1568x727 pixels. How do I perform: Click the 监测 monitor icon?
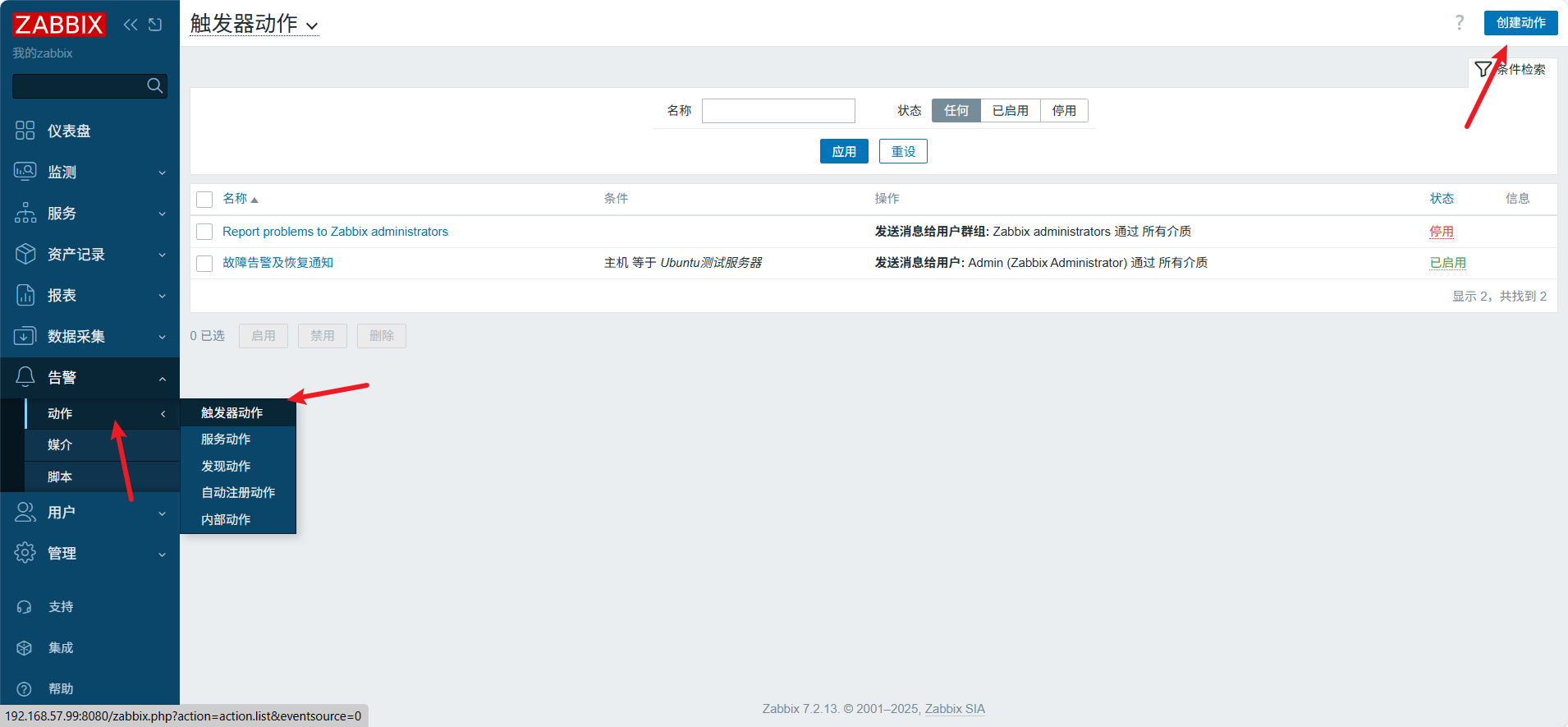point(25,172)
